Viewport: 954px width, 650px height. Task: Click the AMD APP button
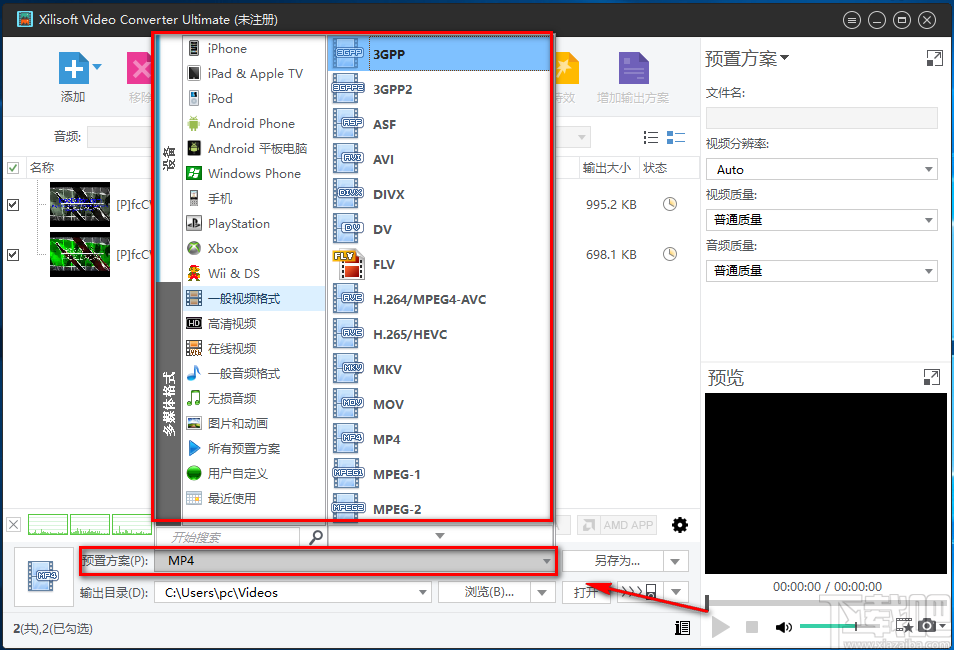pyautogui.click(x=617, y=525)
